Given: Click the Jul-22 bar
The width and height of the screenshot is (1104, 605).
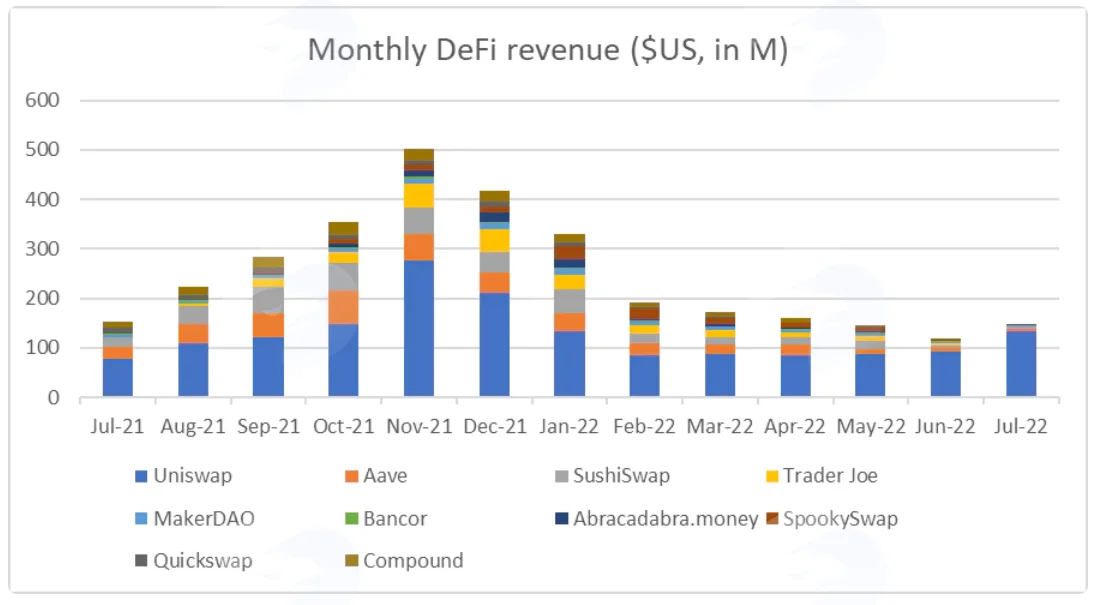Looking at the screenshot, I should pyautogui.click(x=1021, y=361).
